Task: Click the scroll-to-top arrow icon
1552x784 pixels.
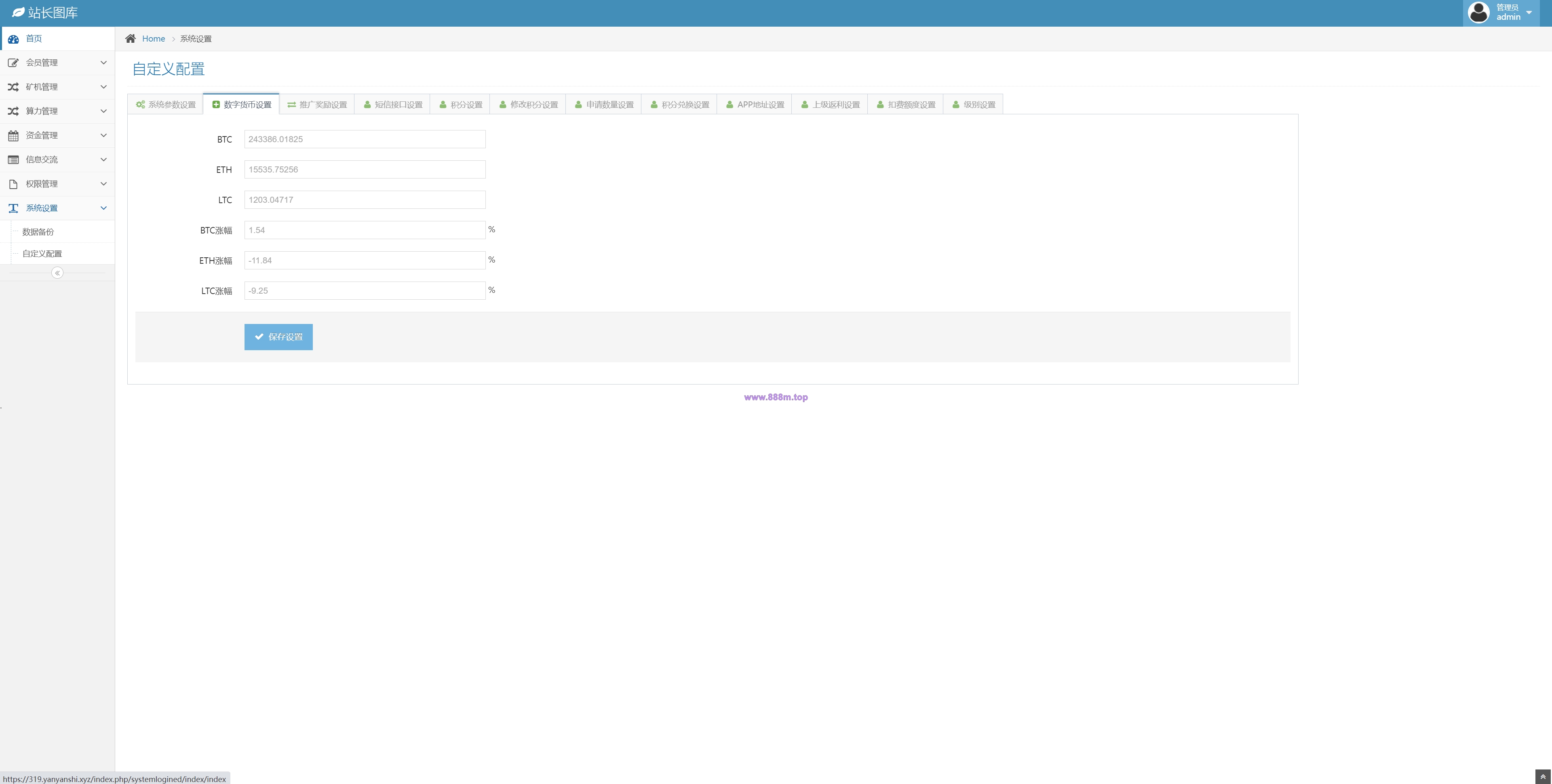Action: pos(1543,777)
